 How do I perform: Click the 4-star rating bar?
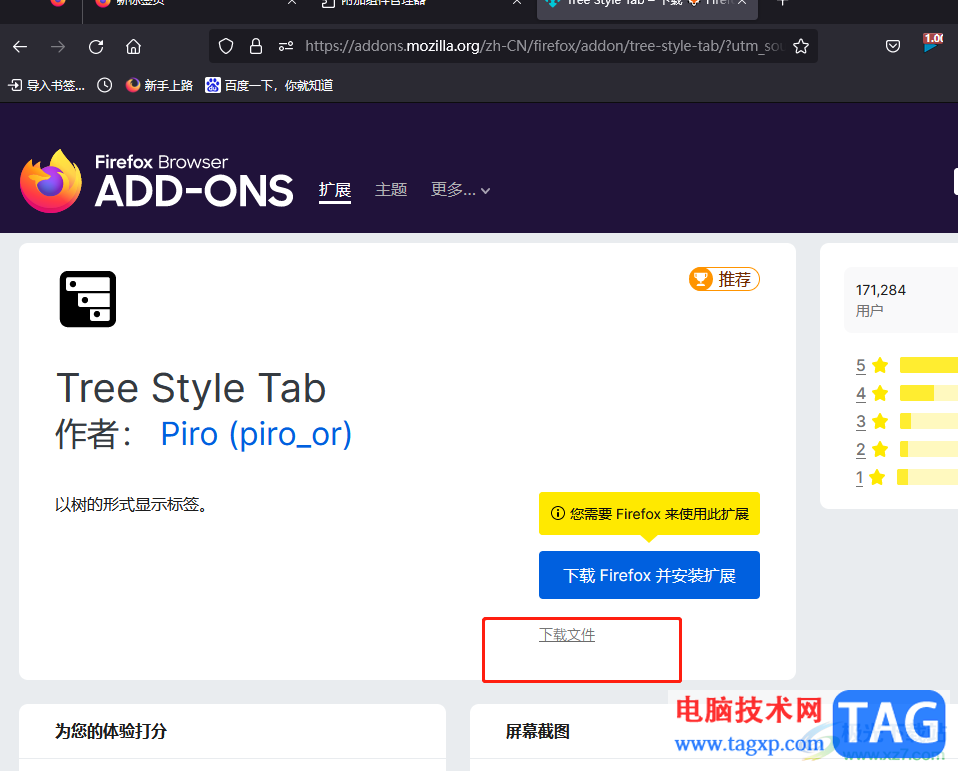click(x=929, y=393)
